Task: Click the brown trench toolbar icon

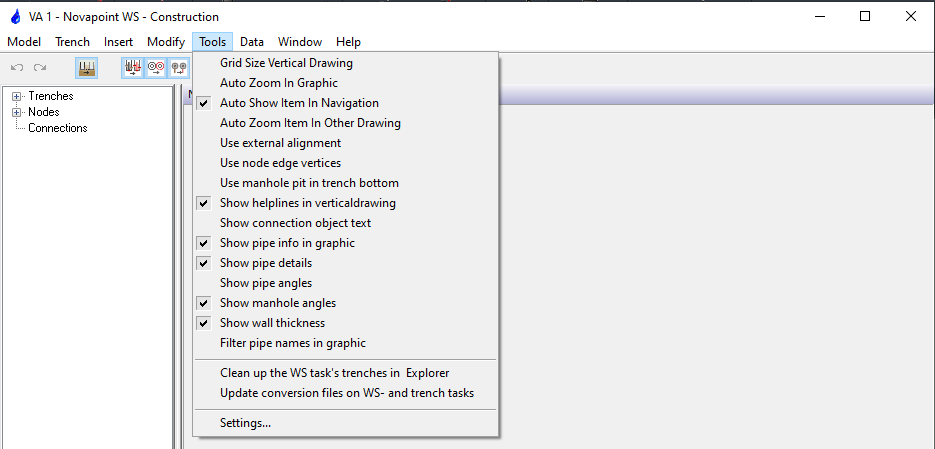Action: tap(87, 68)
